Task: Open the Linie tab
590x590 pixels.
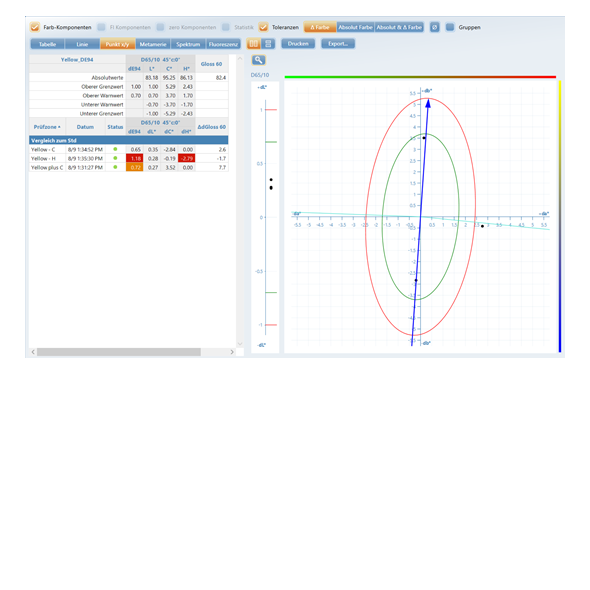Action: [x=82, y=44]
